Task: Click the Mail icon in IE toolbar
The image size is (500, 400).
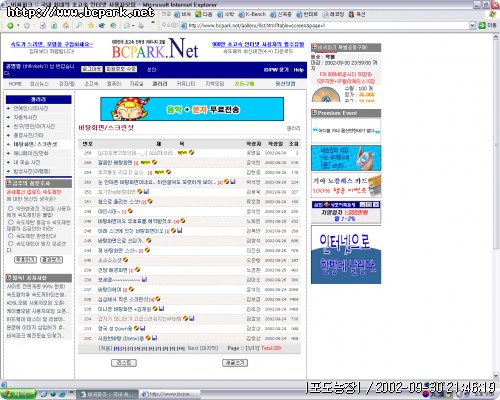Action: point(127,25)
